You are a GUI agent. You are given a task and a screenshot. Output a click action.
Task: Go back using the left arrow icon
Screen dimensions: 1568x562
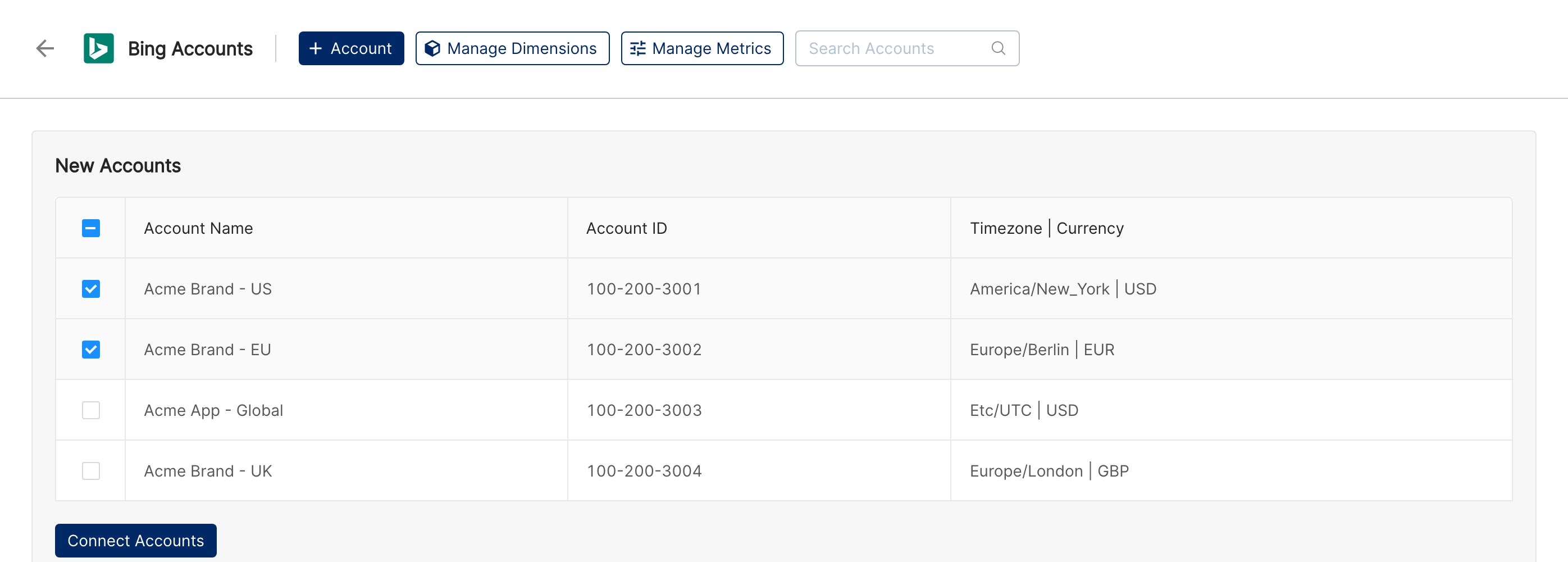pos(45,48)
